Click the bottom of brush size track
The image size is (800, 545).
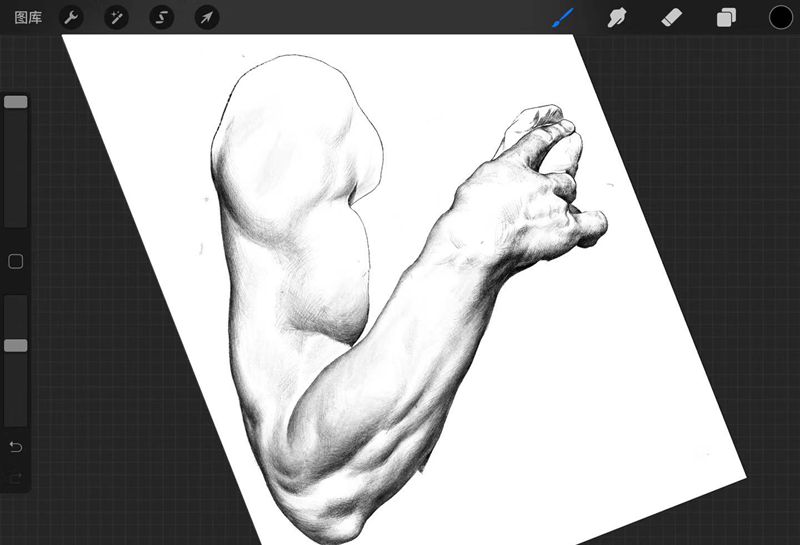[16, 218]
